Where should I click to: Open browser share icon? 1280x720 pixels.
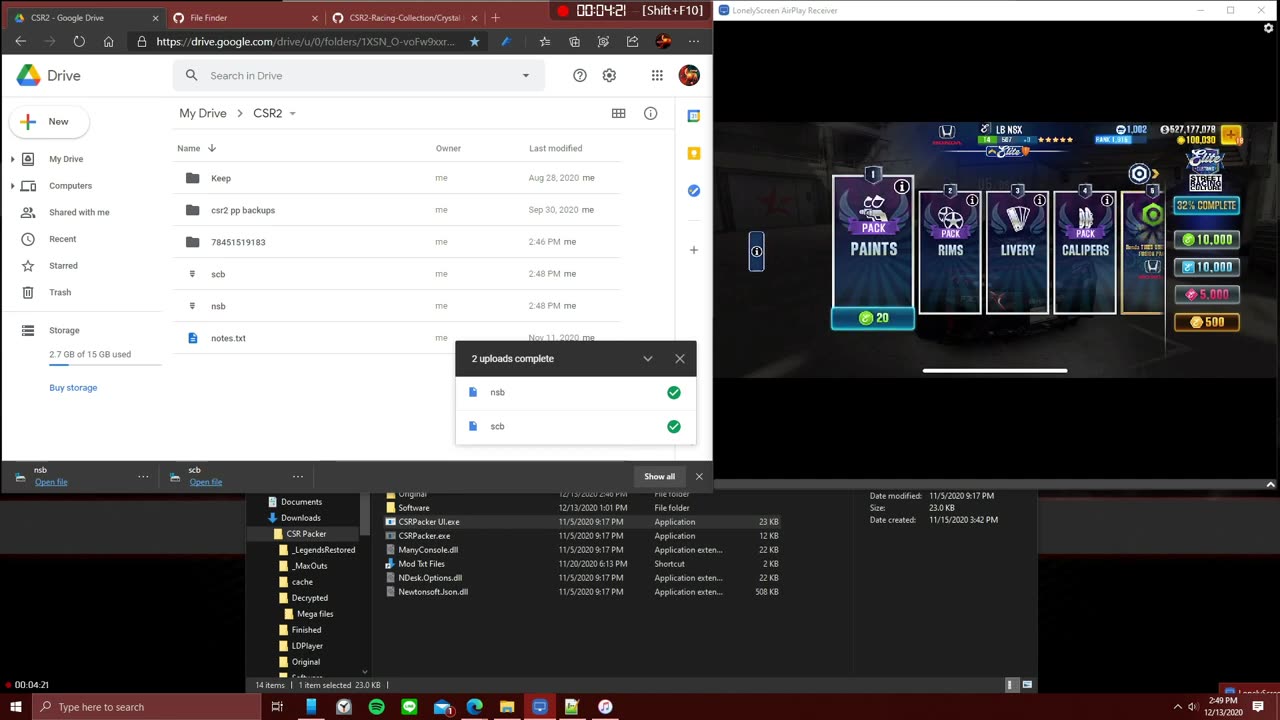tap(632, 42)
